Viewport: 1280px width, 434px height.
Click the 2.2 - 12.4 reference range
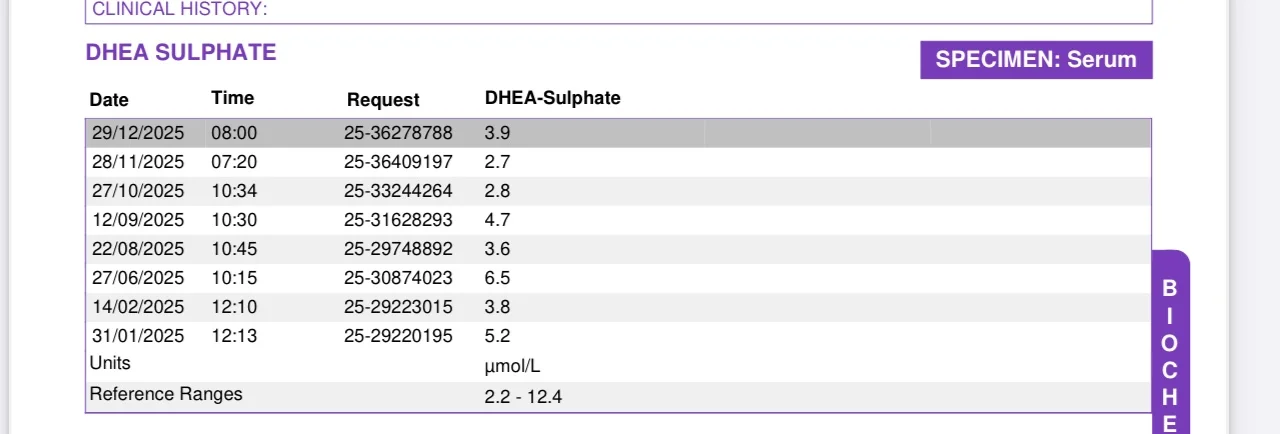pos(523,397)
